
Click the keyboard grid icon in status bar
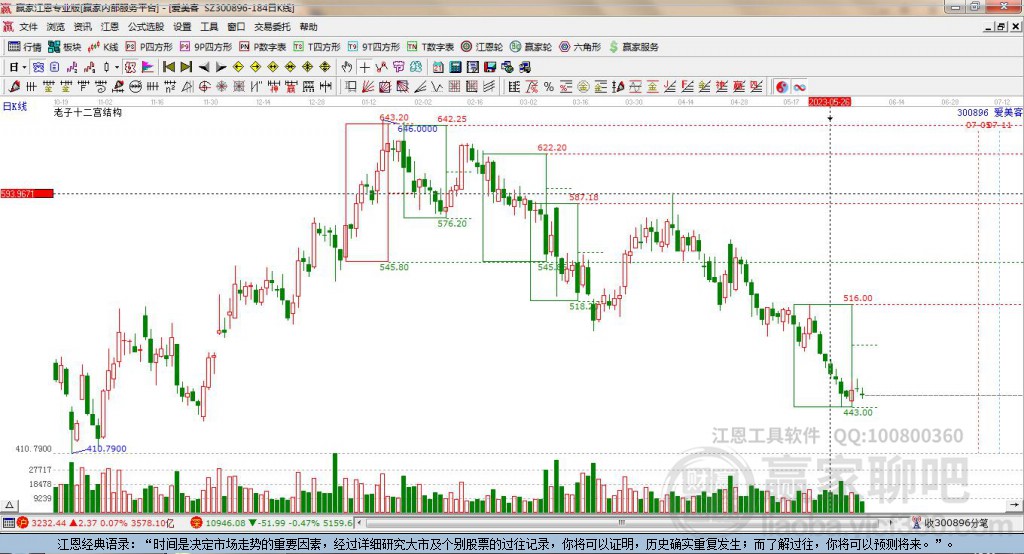click(8, 523)
